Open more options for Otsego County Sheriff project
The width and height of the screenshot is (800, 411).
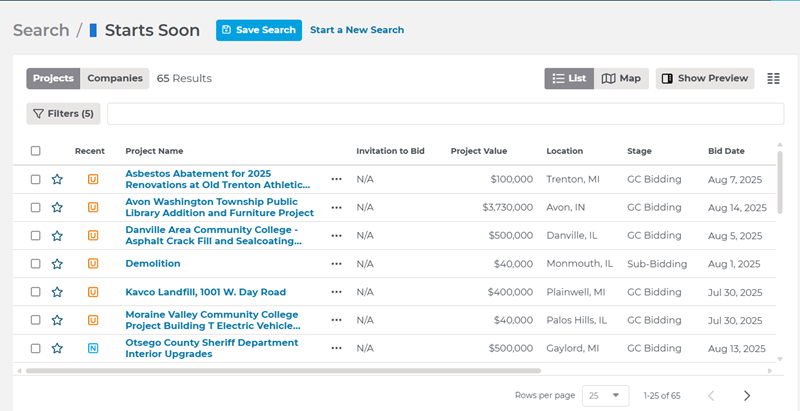(336, 348)
